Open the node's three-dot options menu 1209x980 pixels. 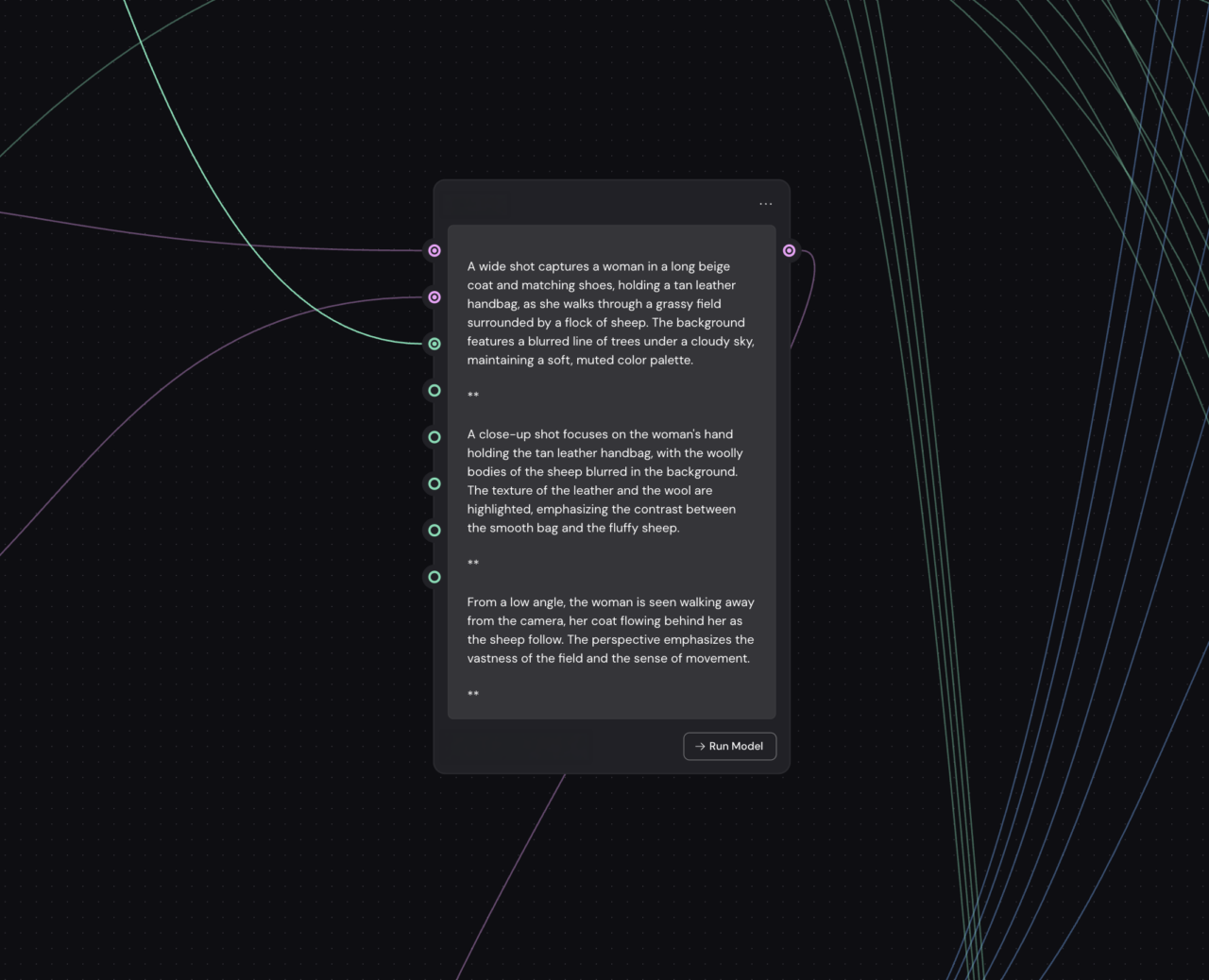click(765, 204)
